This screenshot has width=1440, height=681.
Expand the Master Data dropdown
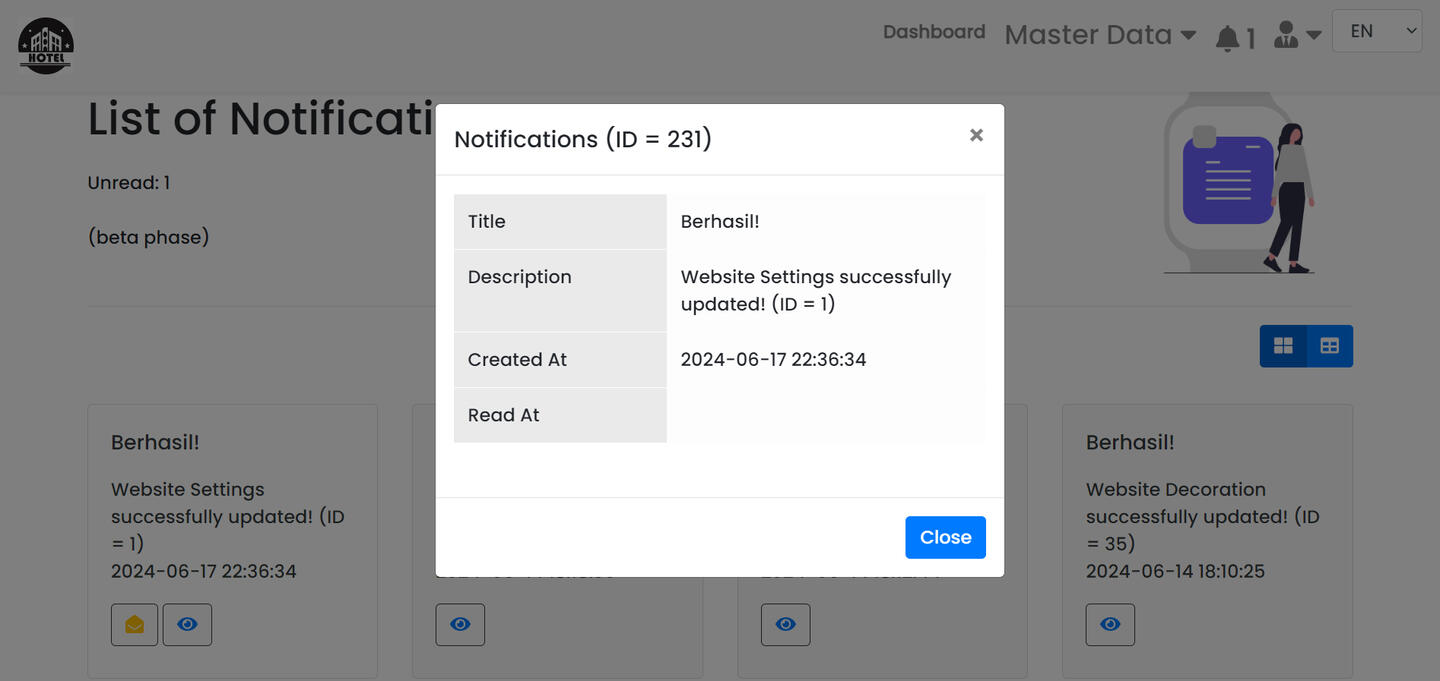[x=1099, y=35]
